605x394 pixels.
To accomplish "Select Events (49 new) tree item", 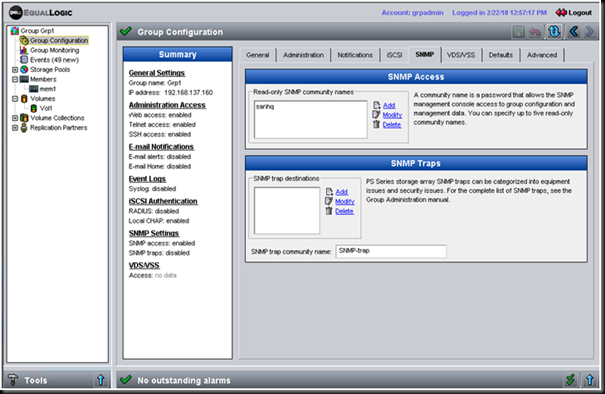I will (x=54, y=60).
